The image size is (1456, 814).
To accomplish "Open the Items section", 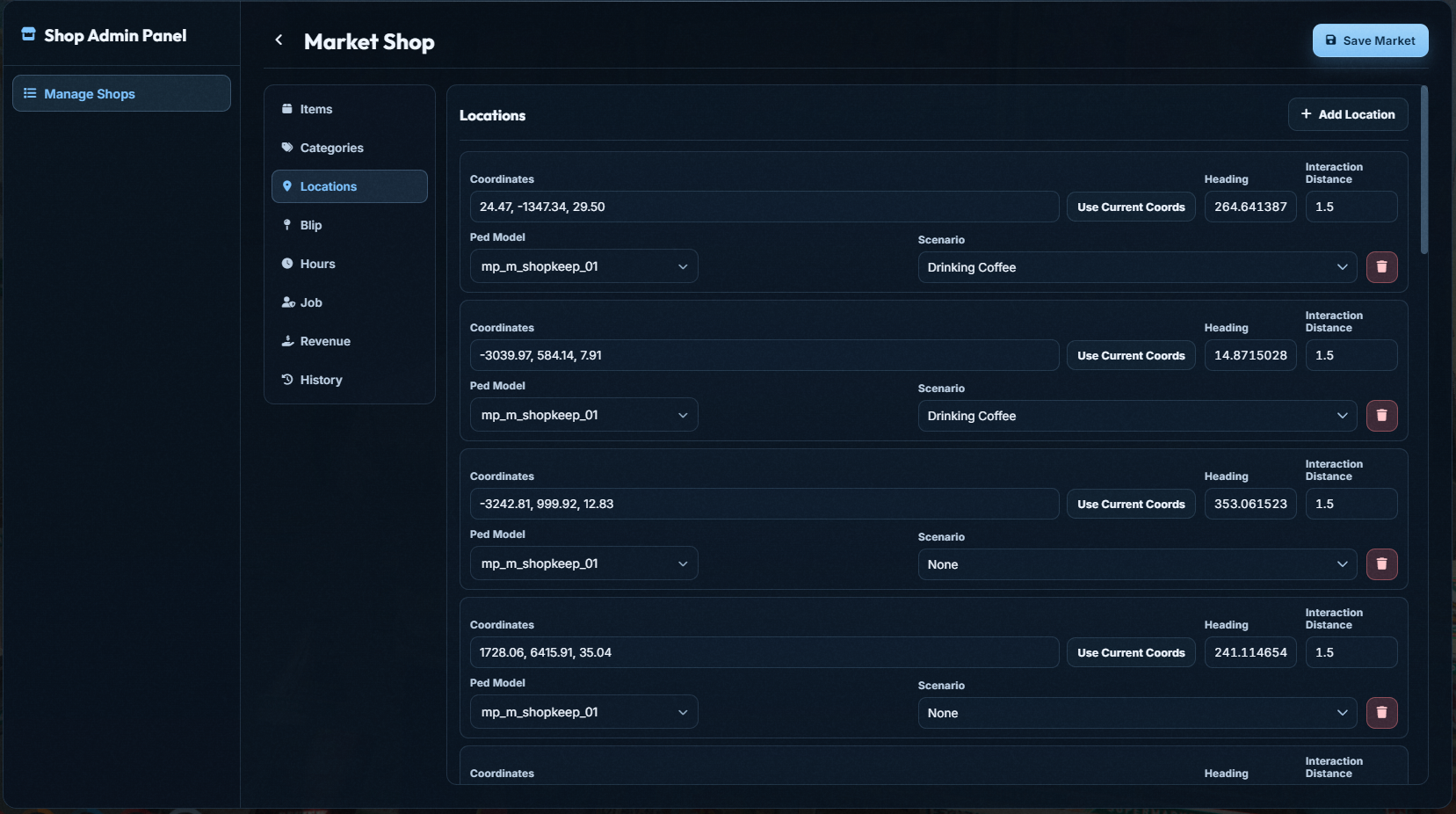I will pos(350,109).
